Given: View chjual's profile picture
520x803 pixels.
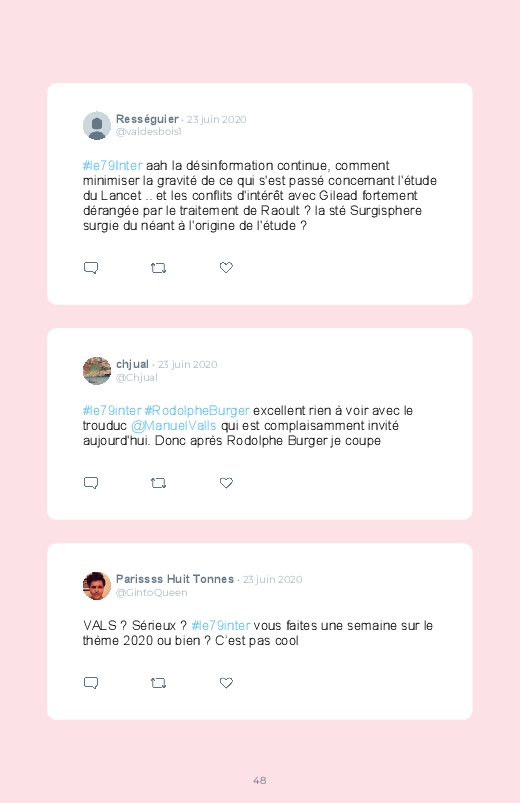Looking at the screenshot, I should tap(97, 371).
